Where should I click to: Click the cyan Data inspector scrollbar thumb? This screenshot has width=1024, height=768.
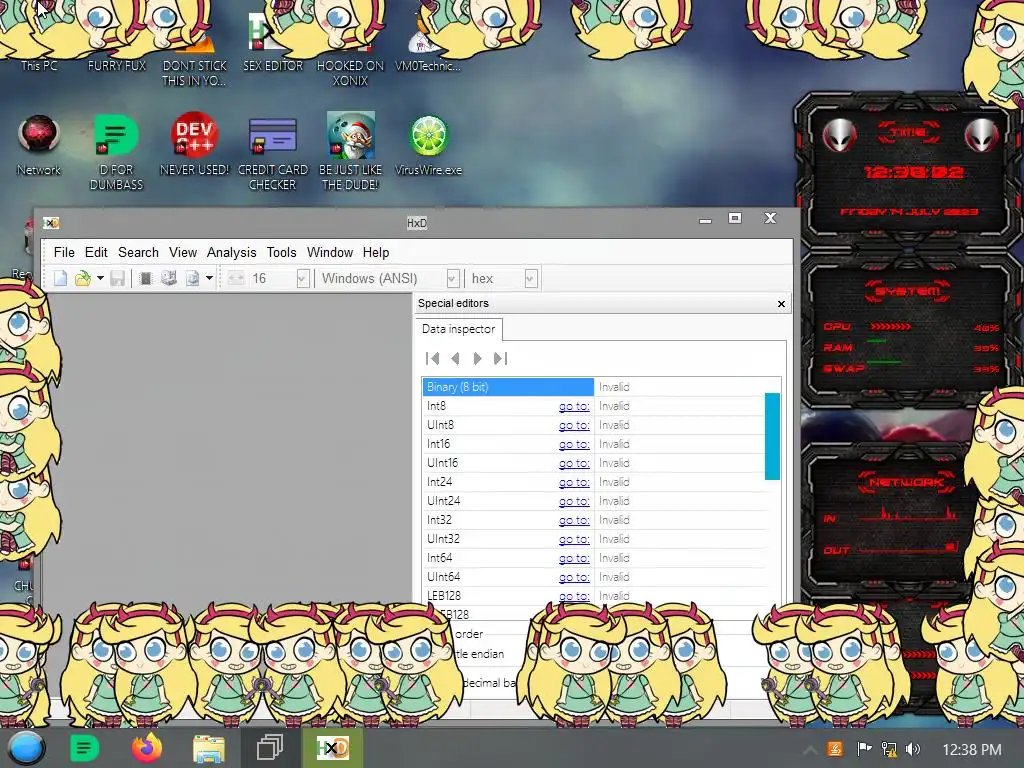pyautogui.click(x=772, y=436)
